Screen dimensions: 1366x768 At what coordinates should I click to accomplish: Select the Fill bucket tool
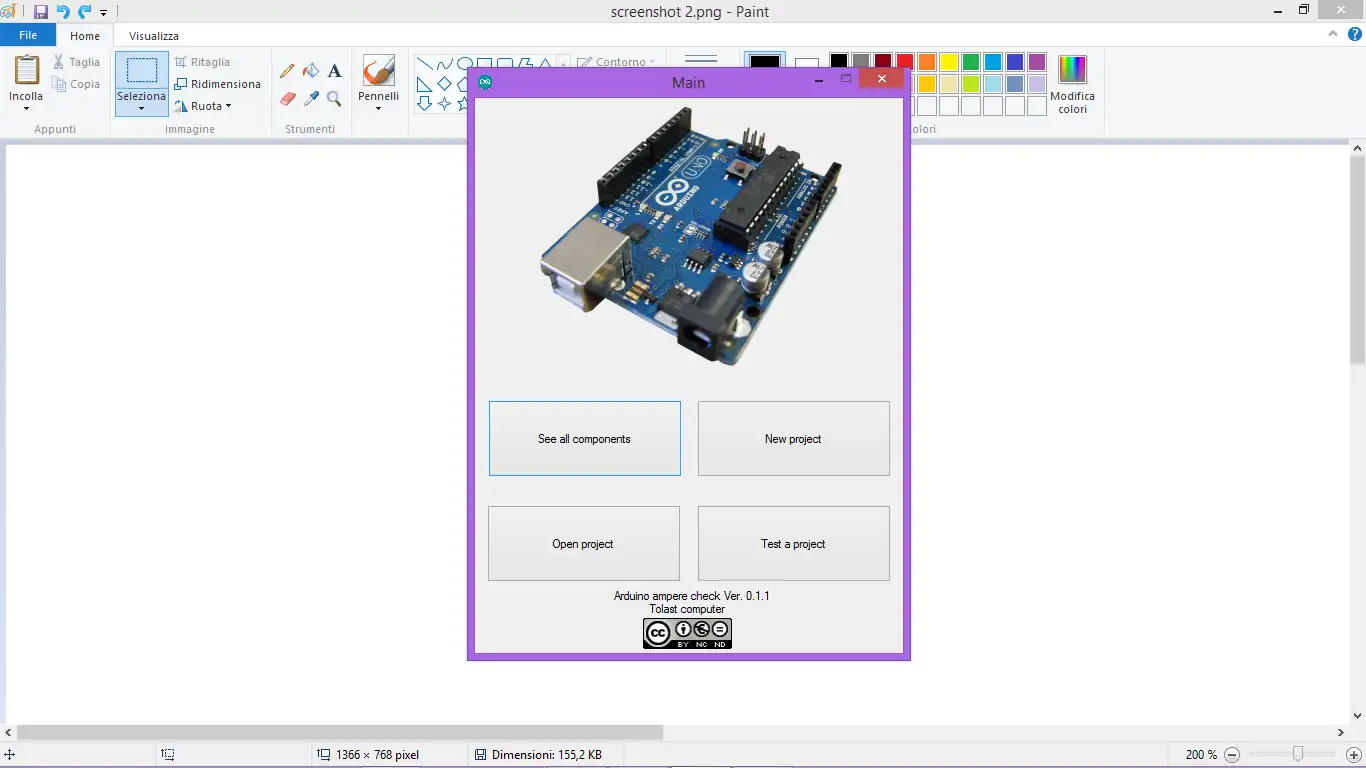click(311, 71)
